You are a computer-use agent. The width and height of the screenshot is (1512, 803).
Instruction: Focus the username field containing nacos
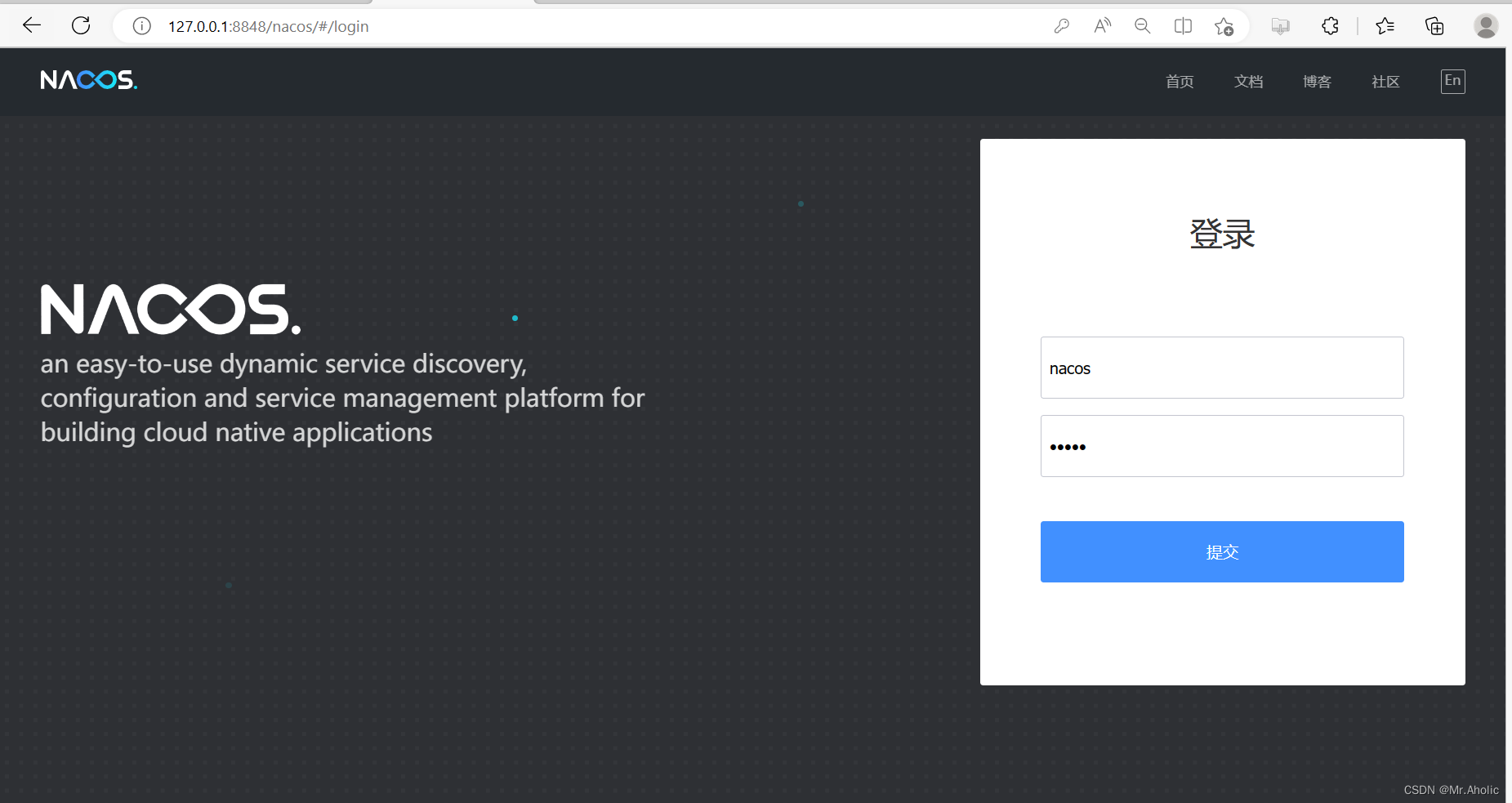(1222, 368)
